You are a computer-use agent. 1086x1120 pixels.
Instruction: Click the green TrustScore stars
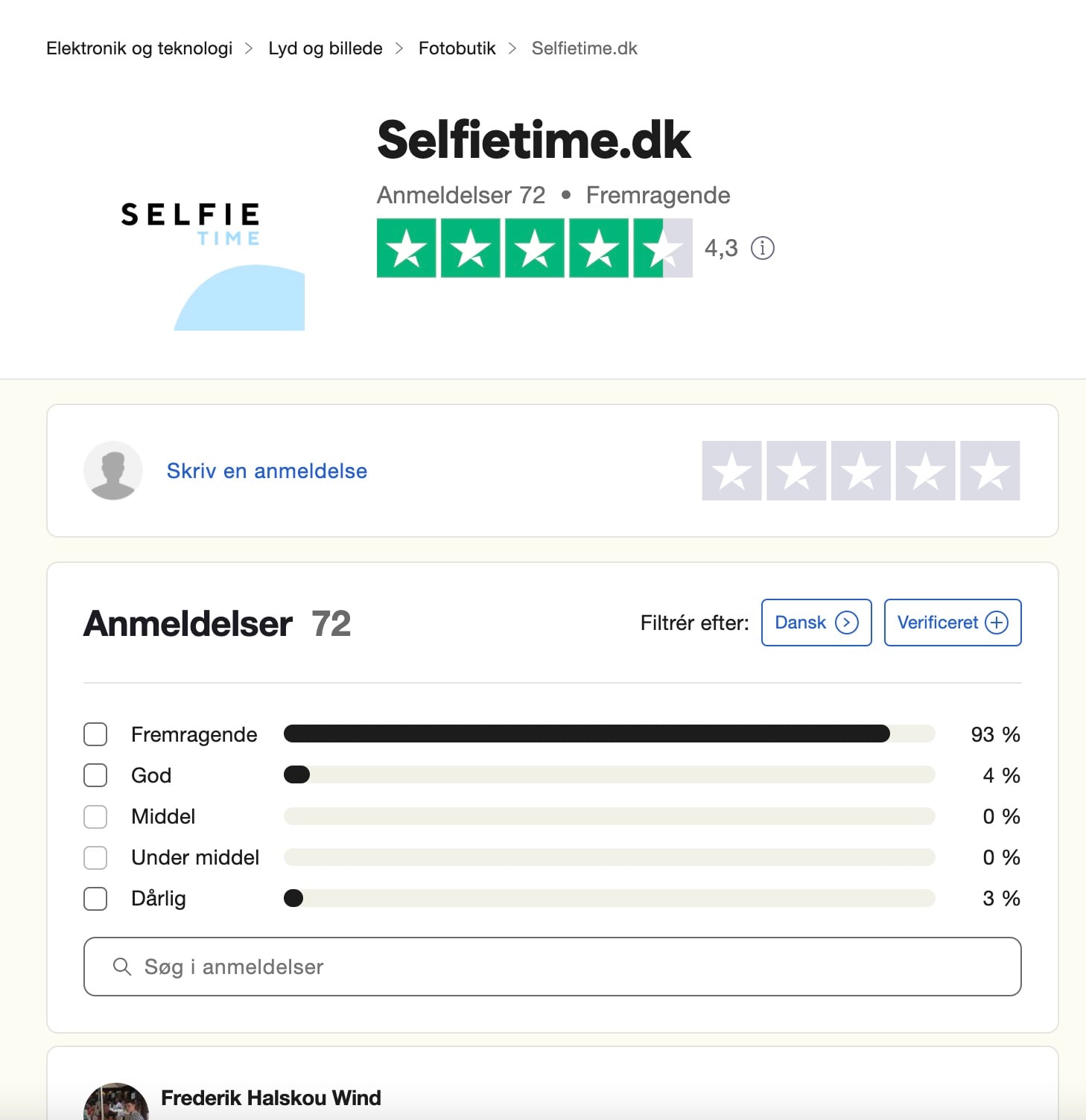[x=534, y=248]
